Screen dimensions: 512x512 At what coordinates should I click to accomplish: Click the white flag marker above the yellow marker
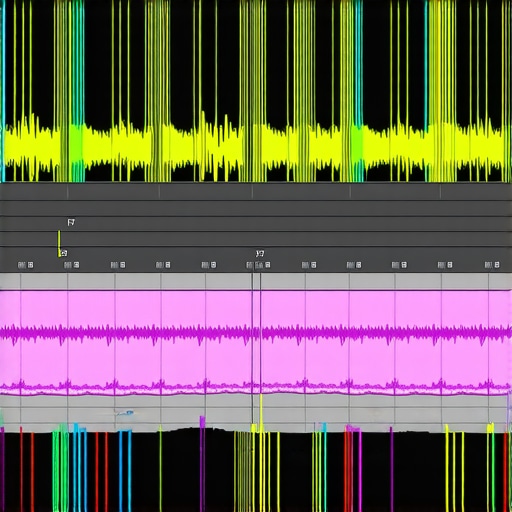[x=71, y=222]
